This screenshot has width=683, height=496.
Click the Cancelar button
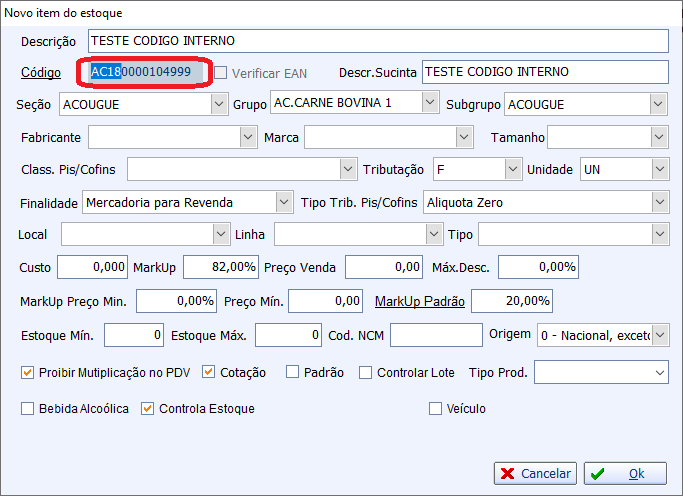point(535,473)
